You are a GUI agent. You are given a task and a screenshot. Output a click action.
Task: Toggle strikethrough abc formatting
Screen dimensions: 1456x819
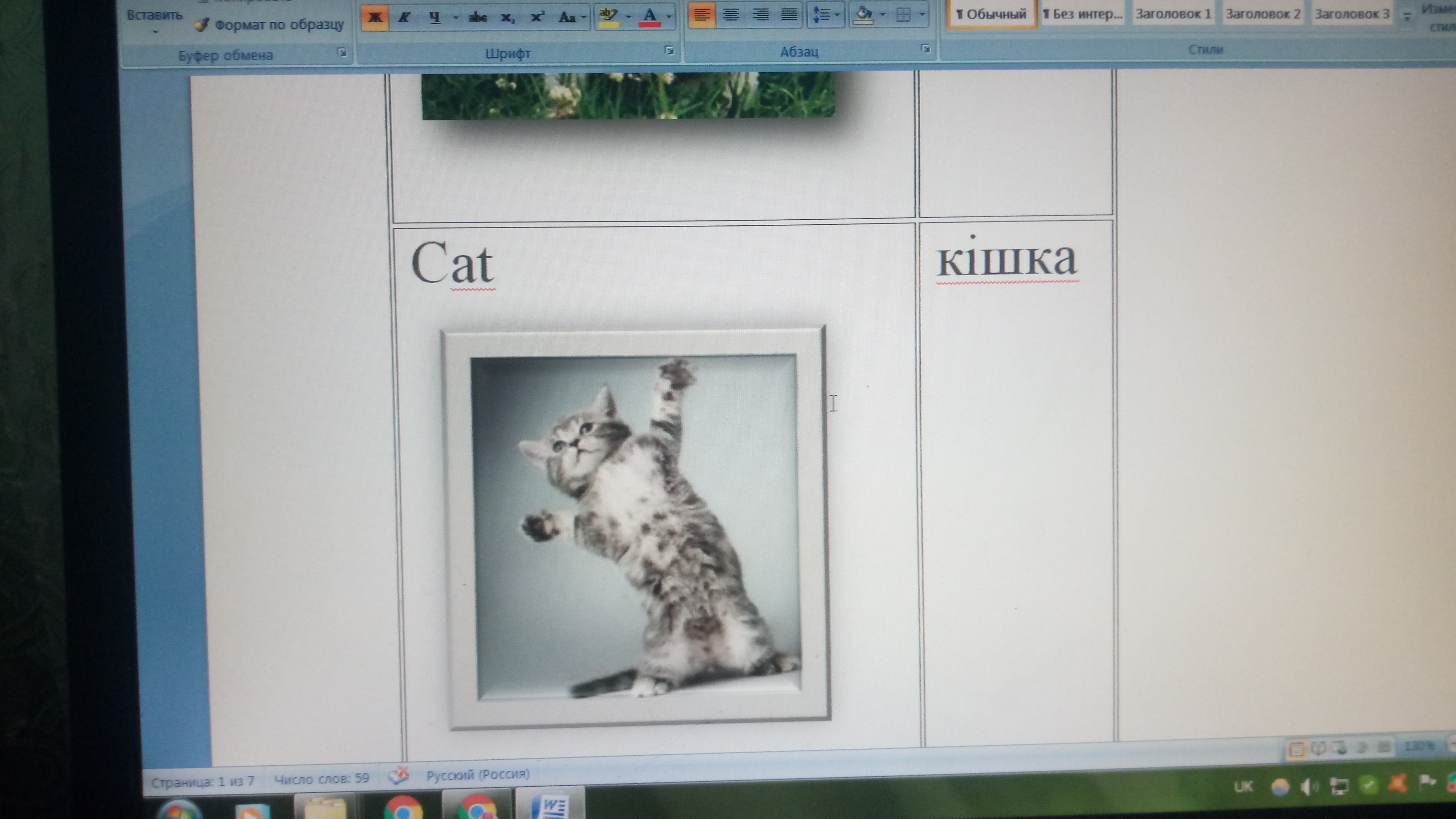(478, 17)
